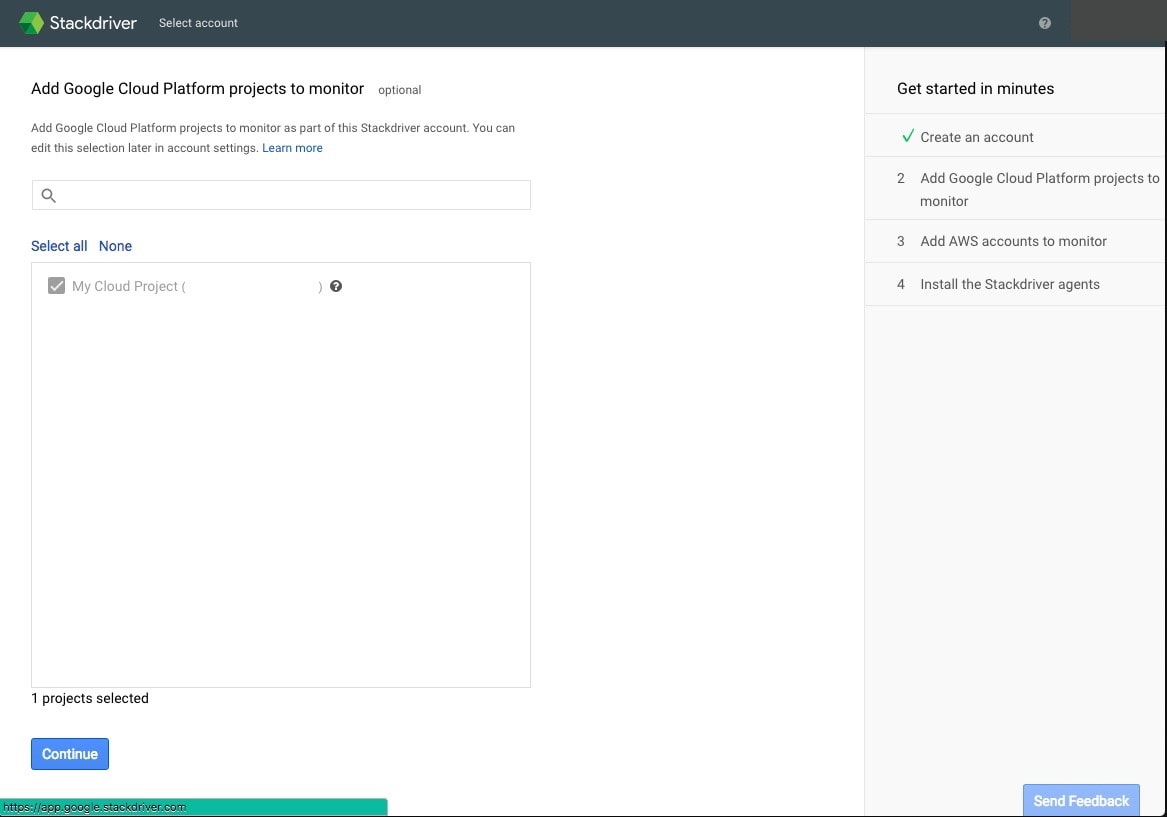Click the Continue button
The height and width of the screenshot is (817, 1167).
(70, 754)
